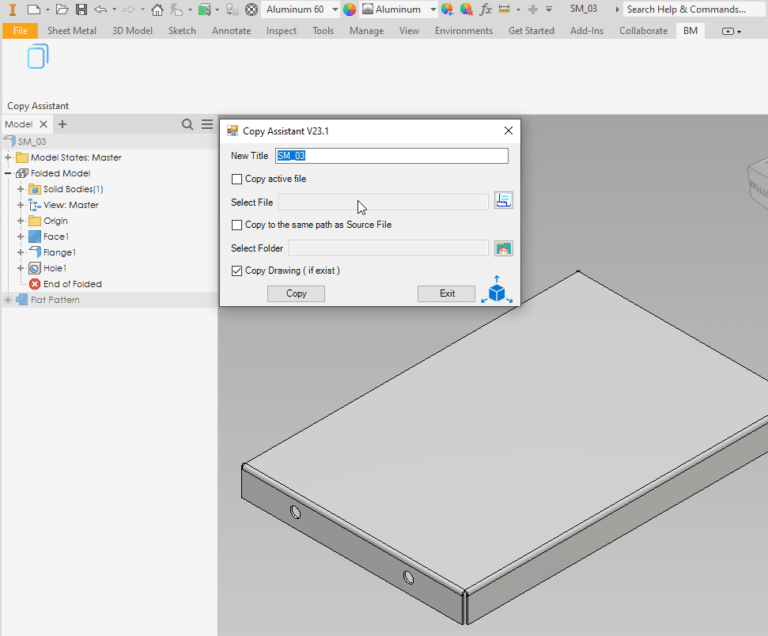Viewport: 768px width, 636px height.
Task: Launch the Copy Assistant ribbon icon
Action: pos(38,56)
